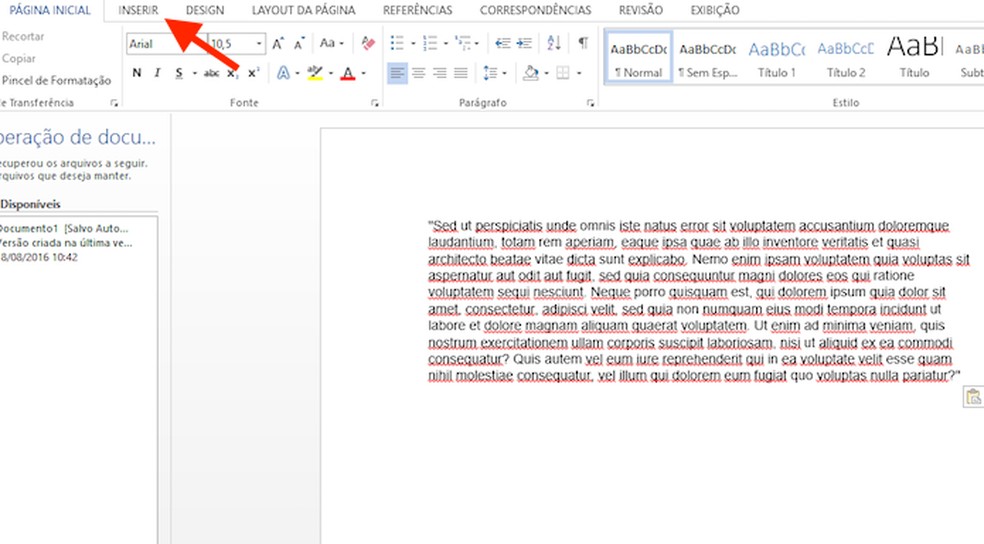Open the Inserir tab

[138, 10]
